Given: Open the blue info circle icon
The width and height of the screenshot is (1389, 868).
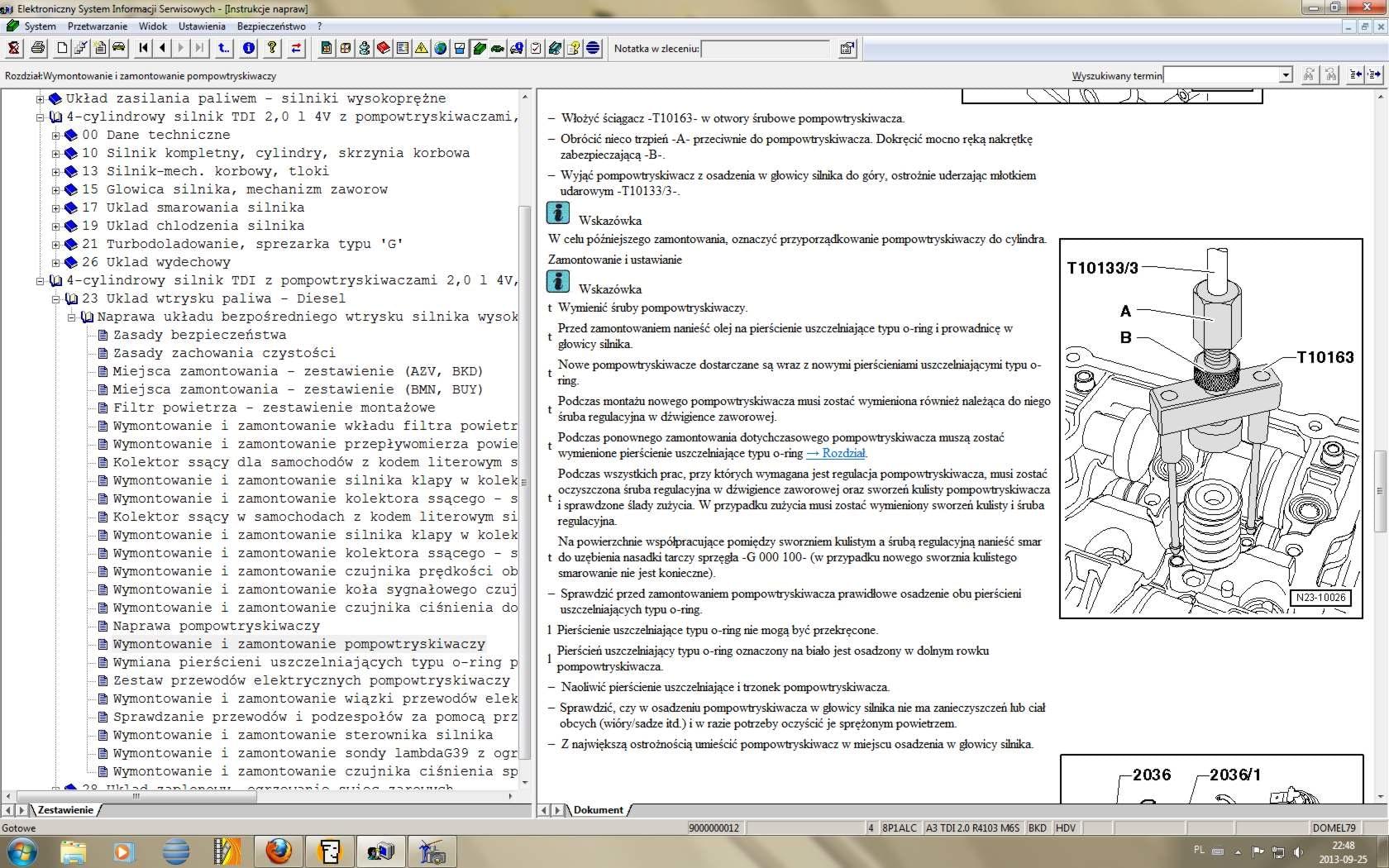Looking at the screenshot, I should [x=249, y=48].
